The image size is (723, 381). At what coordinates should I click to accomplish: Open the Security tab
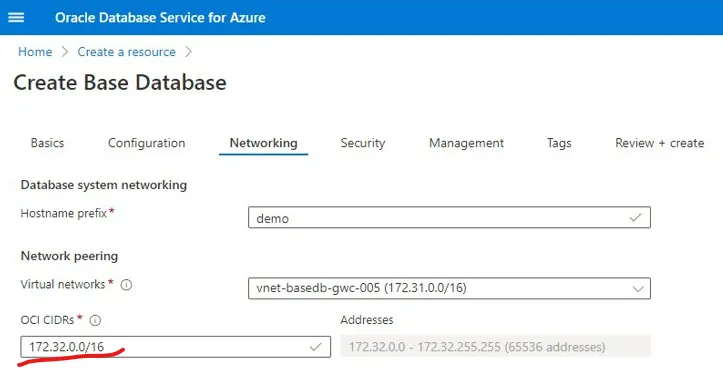[x=363, y=143]
